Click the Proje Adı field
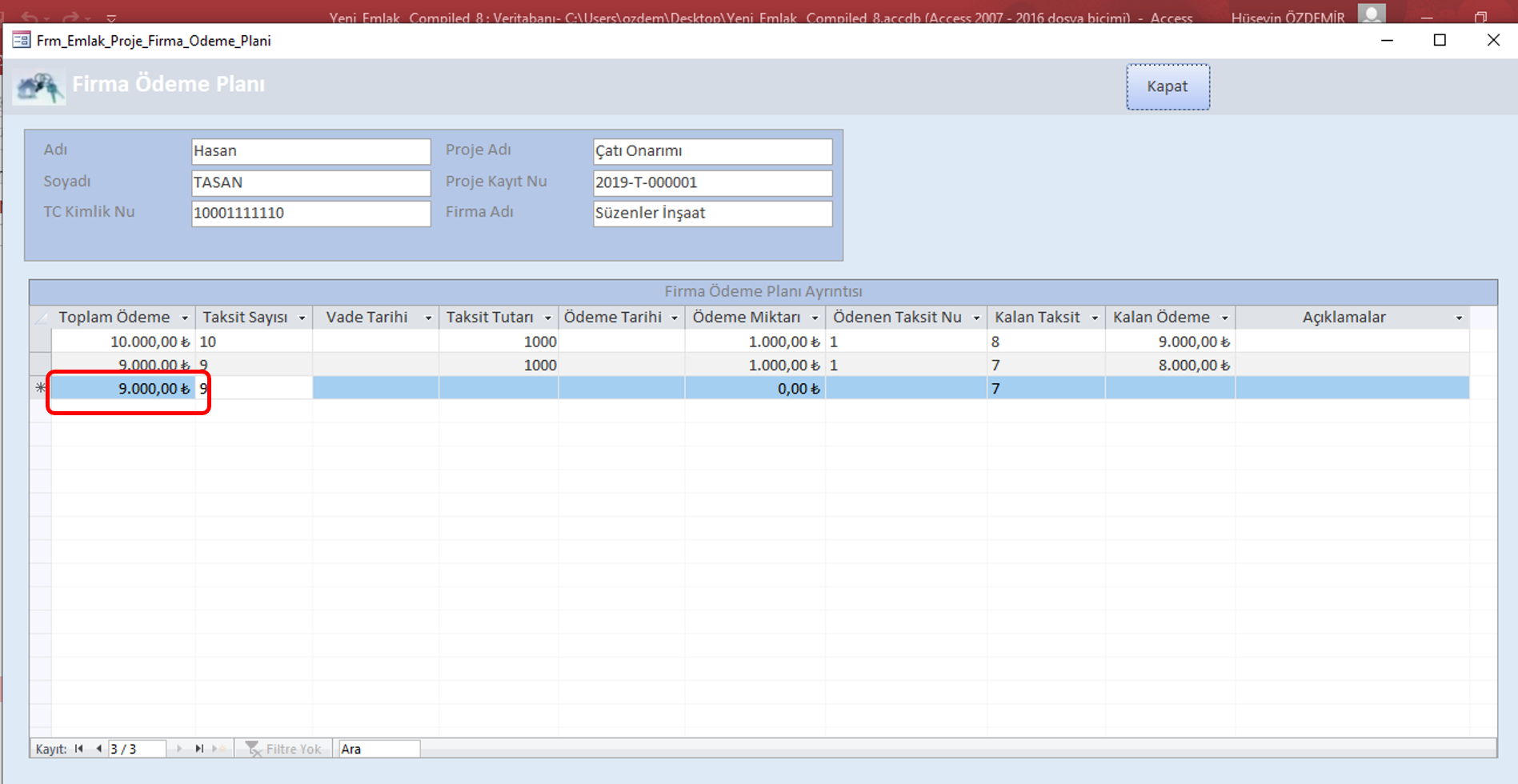The height and width of the screenshot is (784, 1518). coord(711,151)
